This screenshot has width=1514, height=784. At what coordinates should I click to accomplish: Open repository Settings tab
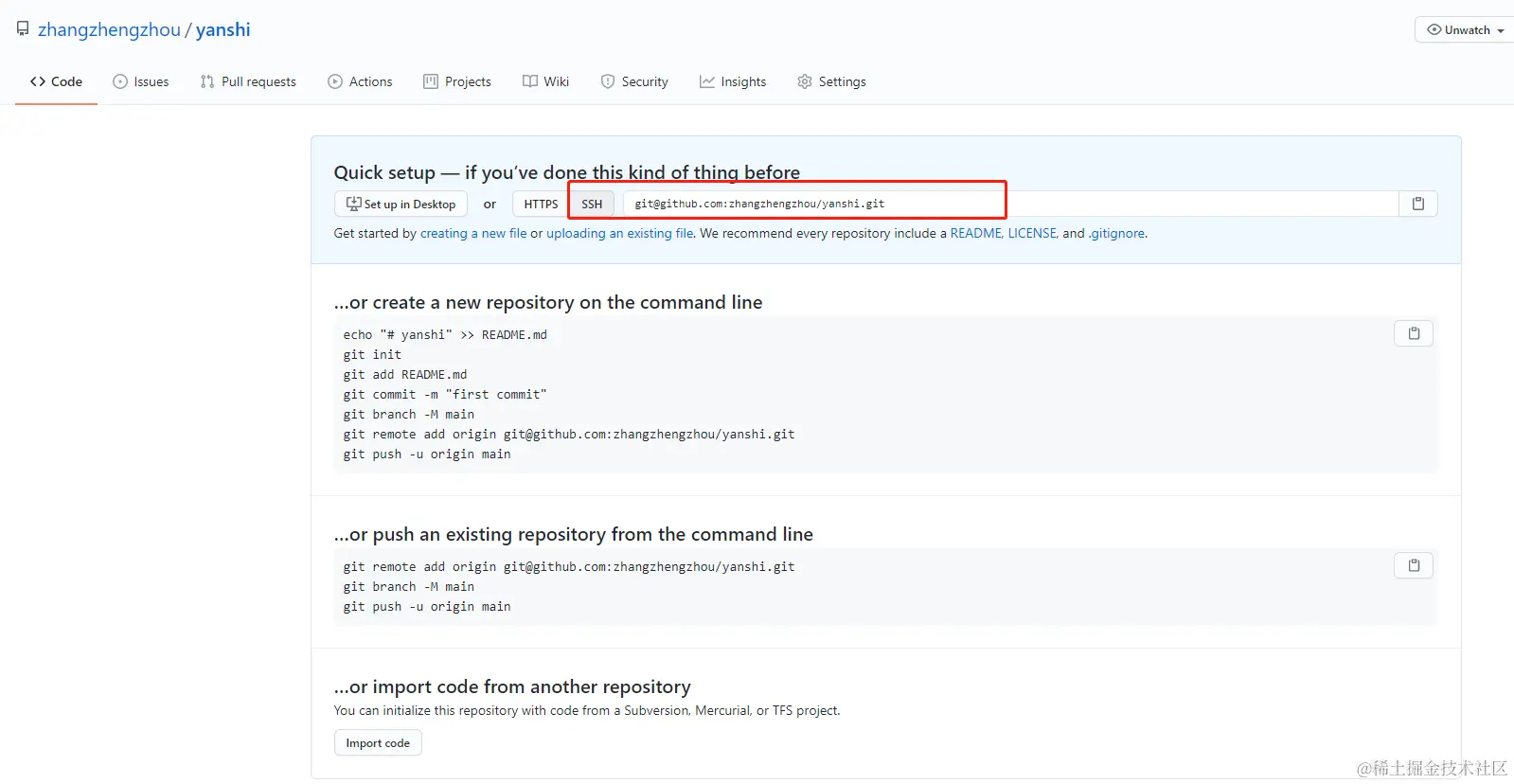831,81
